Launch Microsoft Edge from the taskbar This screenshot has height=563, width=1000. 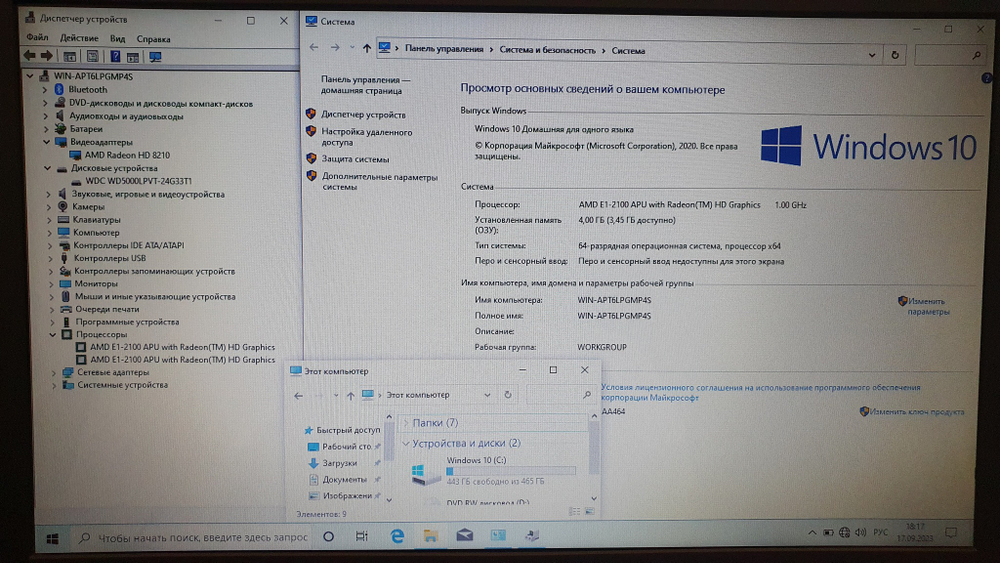point(397,536)
